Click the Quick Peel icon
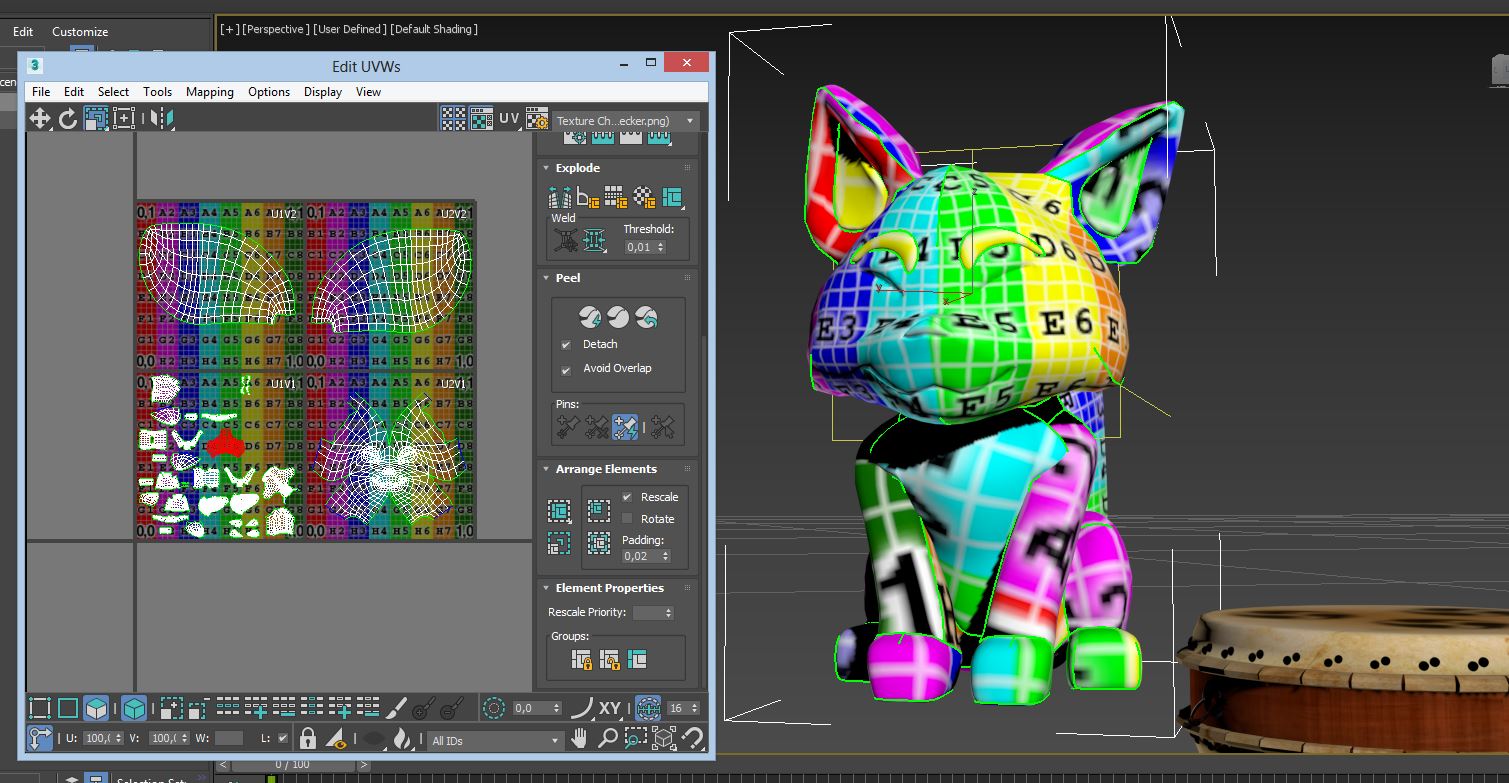This screenshot has height=783, width=1509. point(590,317)
